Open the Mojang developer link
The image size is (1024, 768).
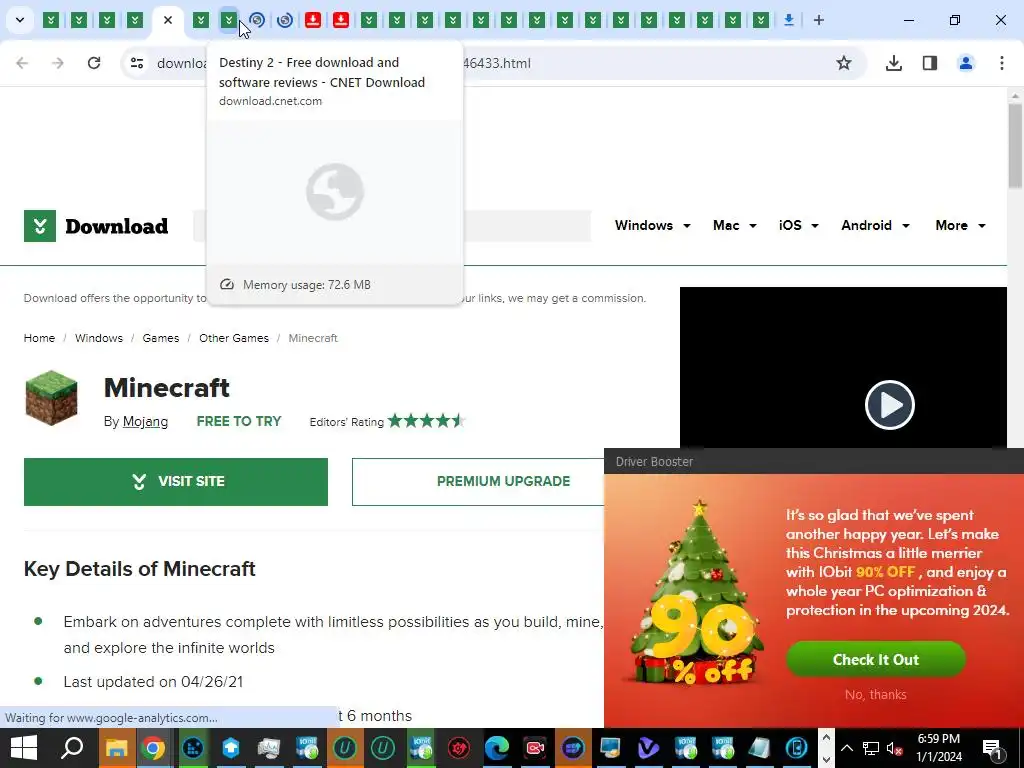[x=145, y=422]
